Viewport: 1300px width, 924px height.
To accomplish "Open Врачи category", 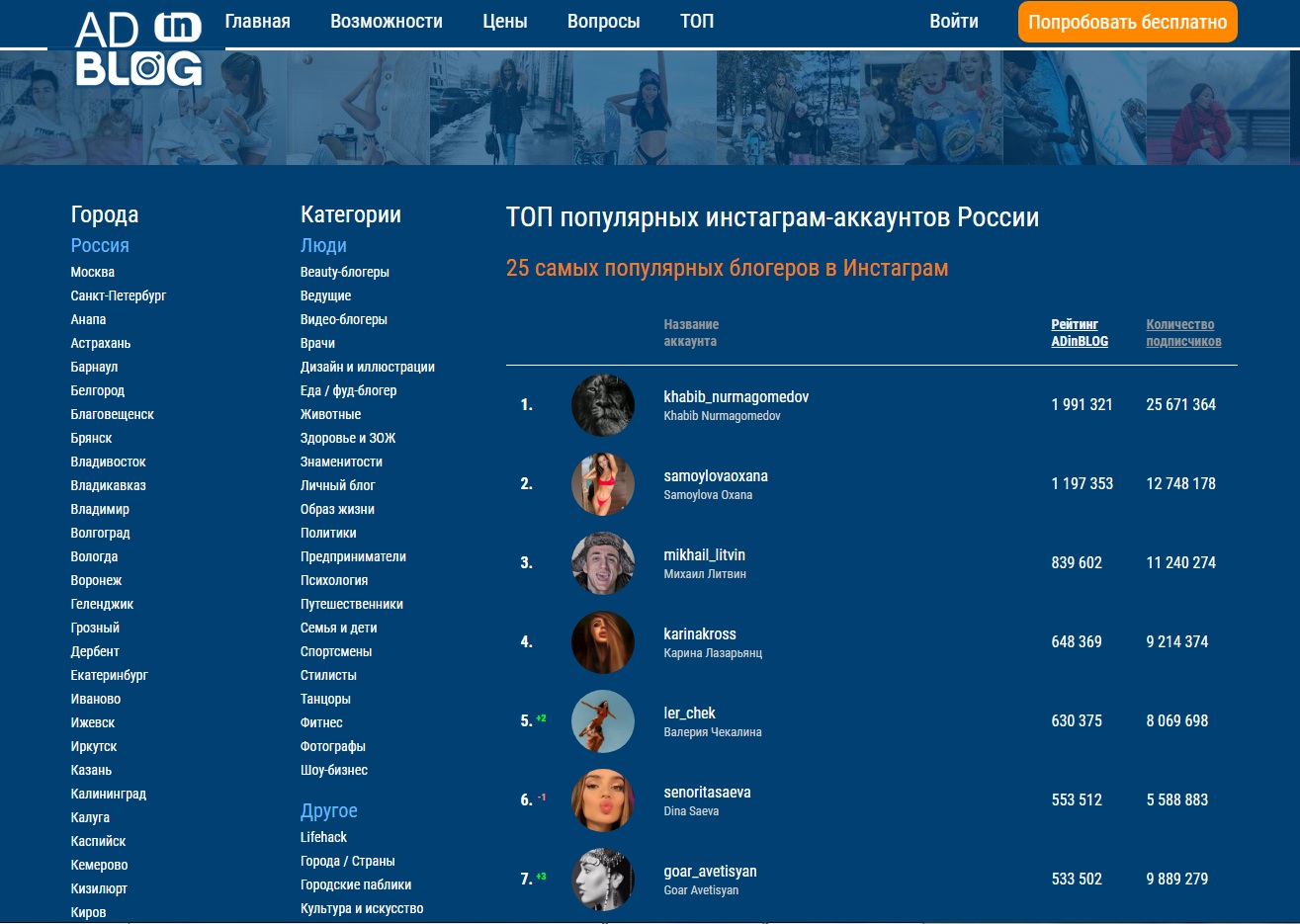I will coord(317,343).
